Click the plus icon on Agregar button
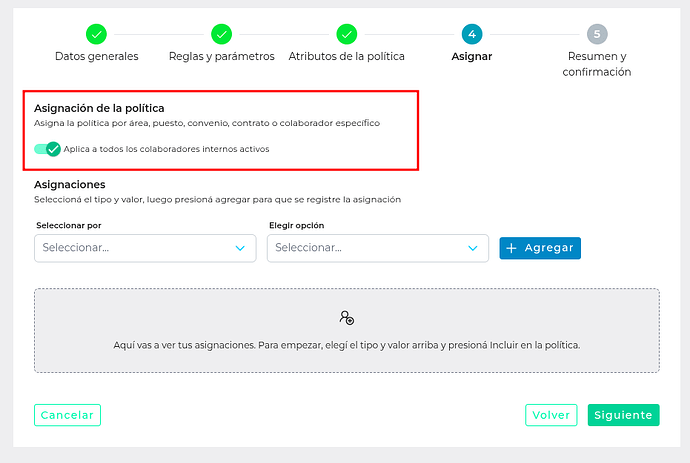 (511, 248)
